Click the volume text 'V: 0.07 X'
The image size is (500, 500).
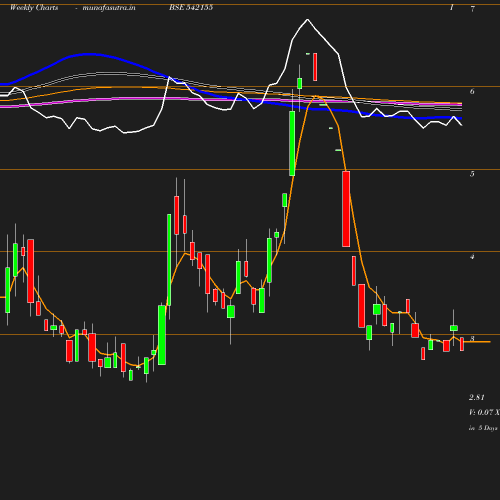[484, 412]
